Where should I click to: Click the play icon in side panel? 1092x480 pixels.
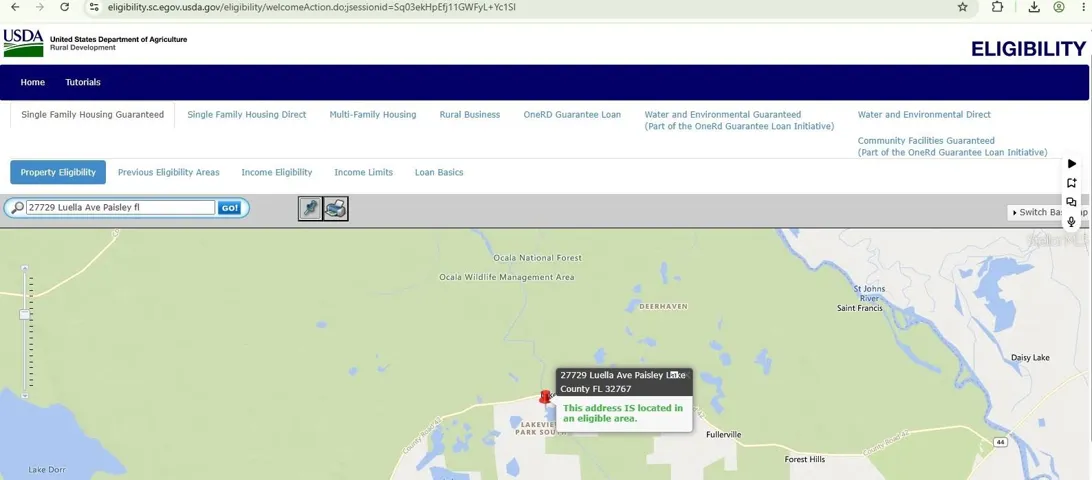click(x=1072, y=164)
